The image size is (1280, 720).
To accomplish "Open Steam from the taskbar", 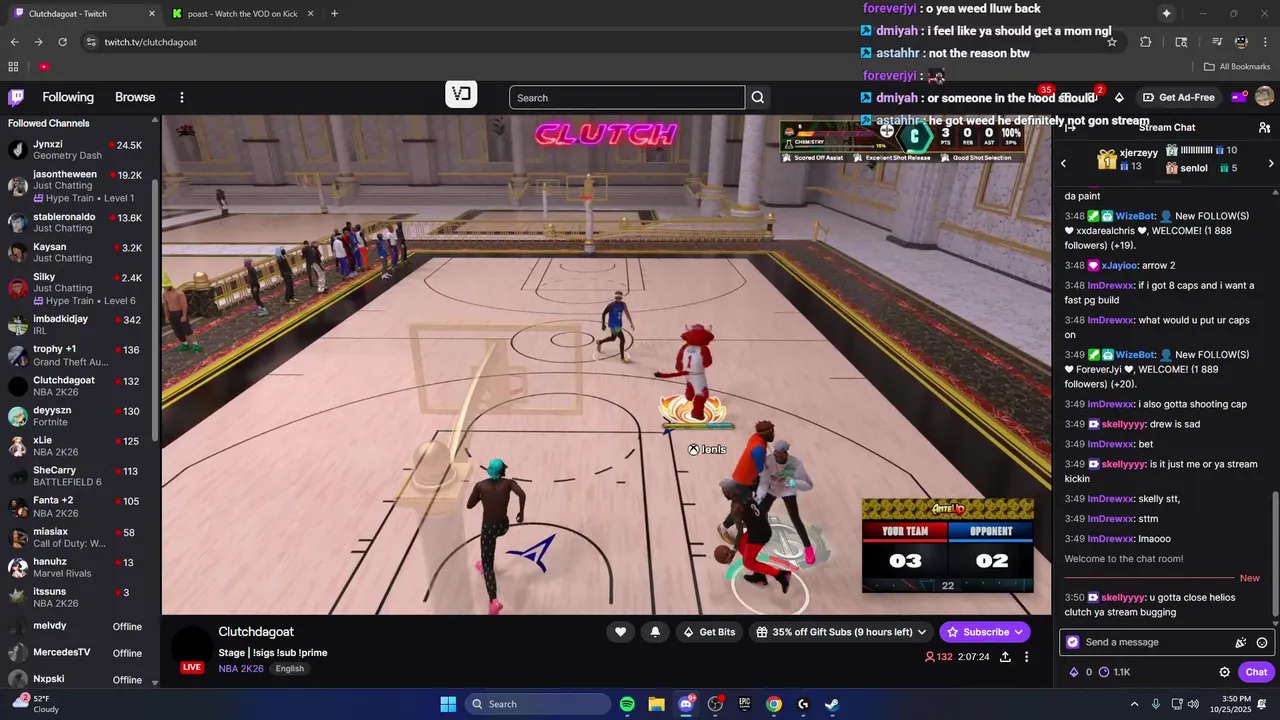I will coord(832,704).
